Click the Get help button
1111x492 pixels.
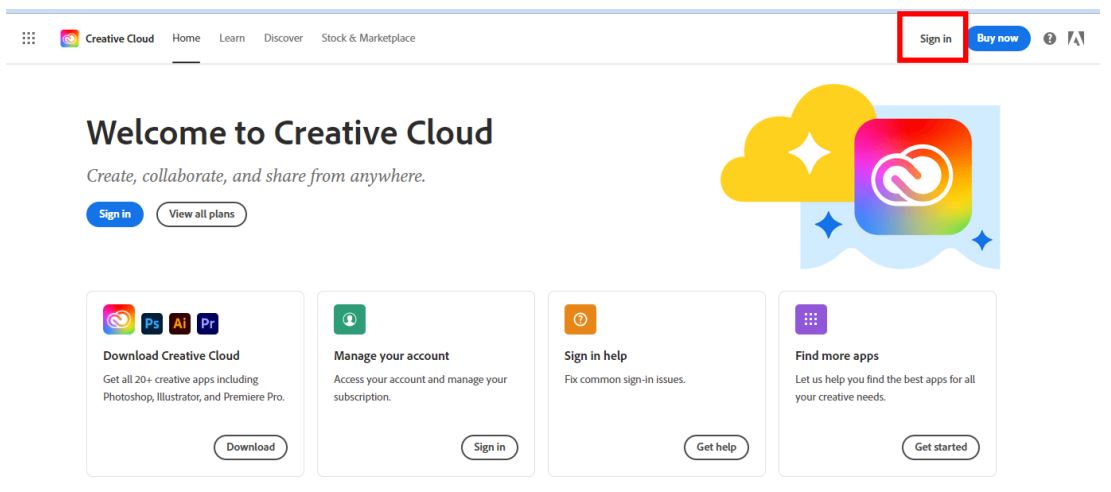point(716,447)
